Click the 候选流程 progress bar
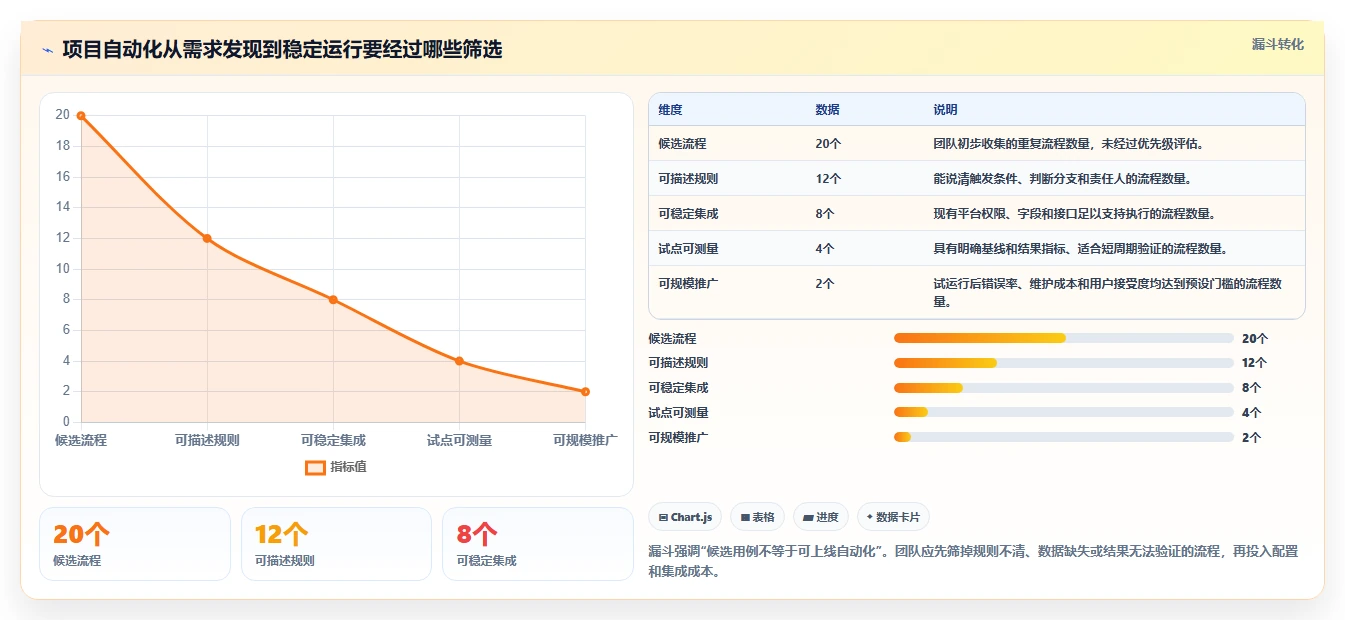The width and height of the screenshot is (1345, 620). point(1063,338)
